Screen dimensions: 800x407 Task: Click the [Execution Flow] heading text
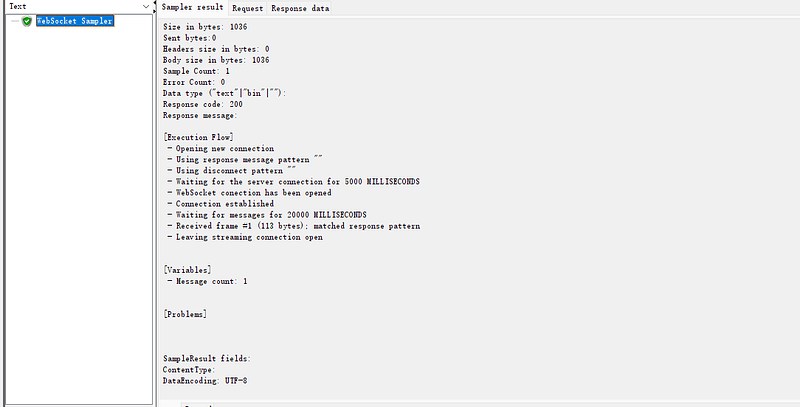[198, 137]
